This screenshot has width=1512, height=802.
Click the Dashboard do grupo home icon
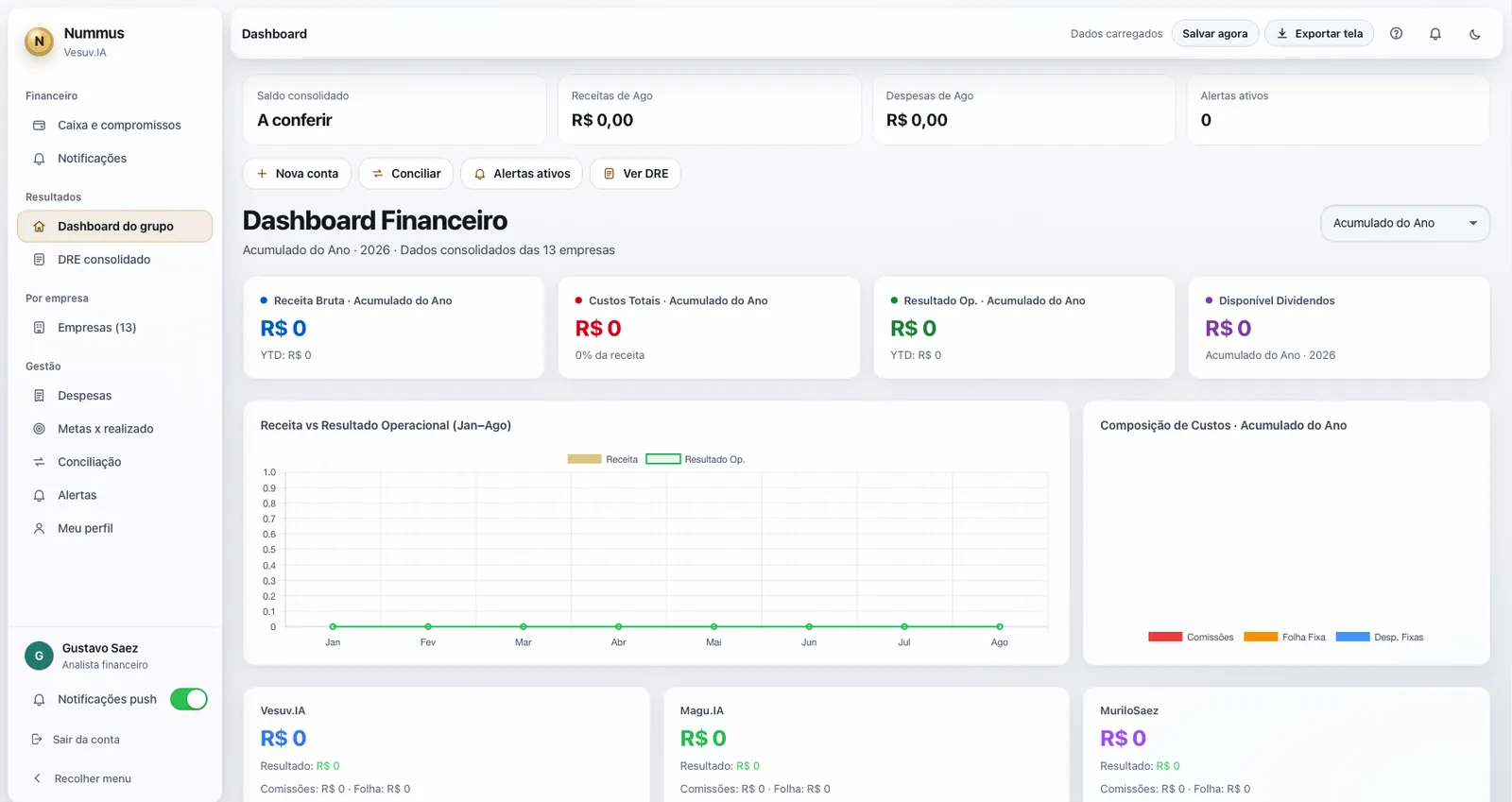[x=39, y=226]
